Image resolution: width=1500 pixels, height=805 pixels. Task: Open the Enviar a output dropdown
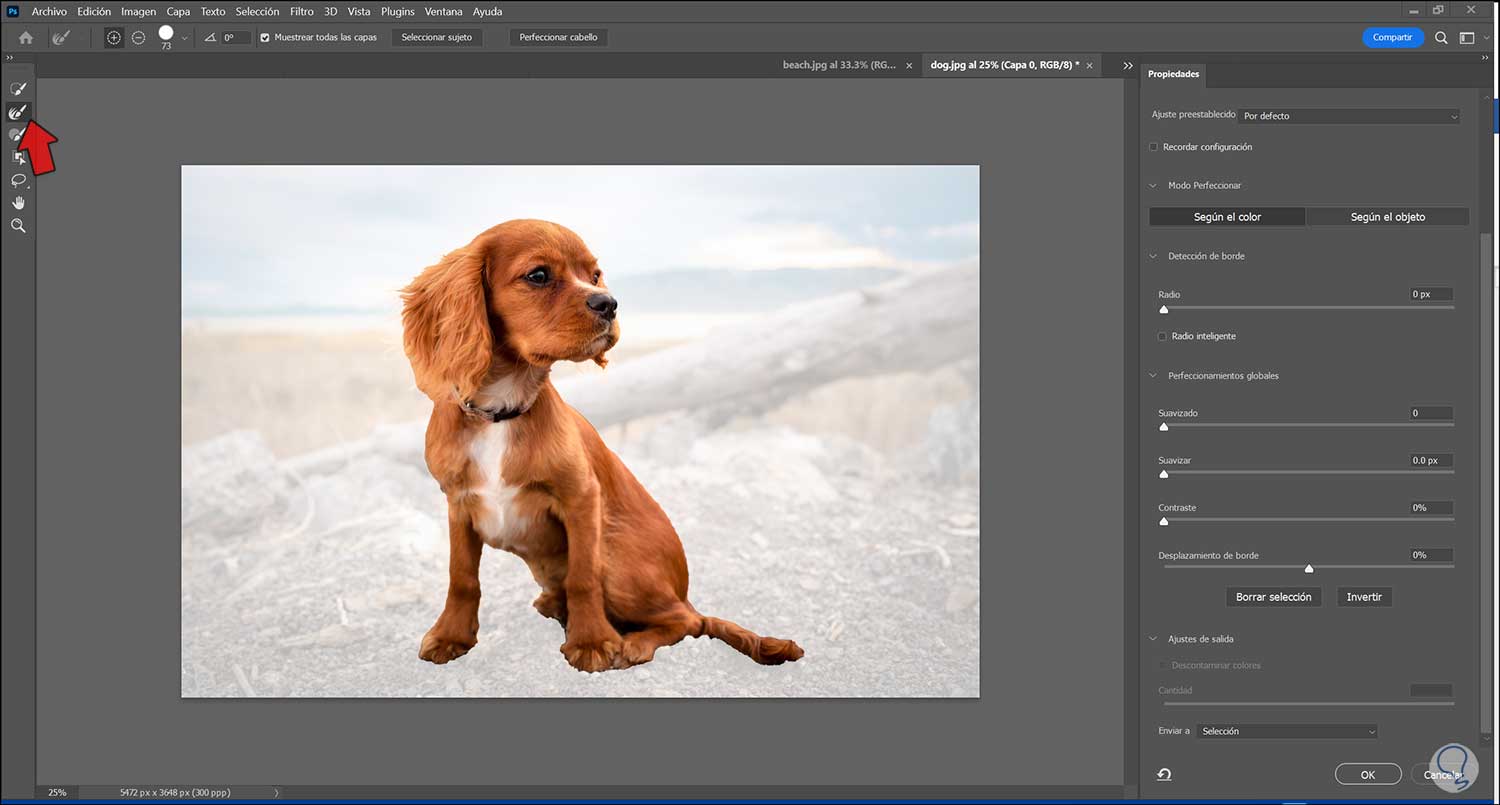1287,731
